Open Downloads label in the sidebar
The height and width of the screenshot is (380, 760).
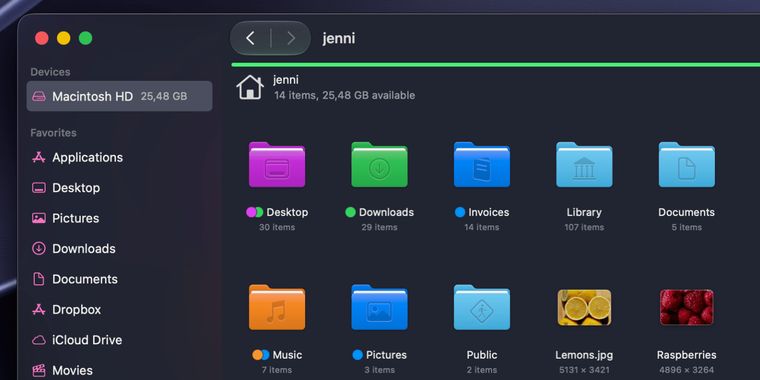coord(84,249)
